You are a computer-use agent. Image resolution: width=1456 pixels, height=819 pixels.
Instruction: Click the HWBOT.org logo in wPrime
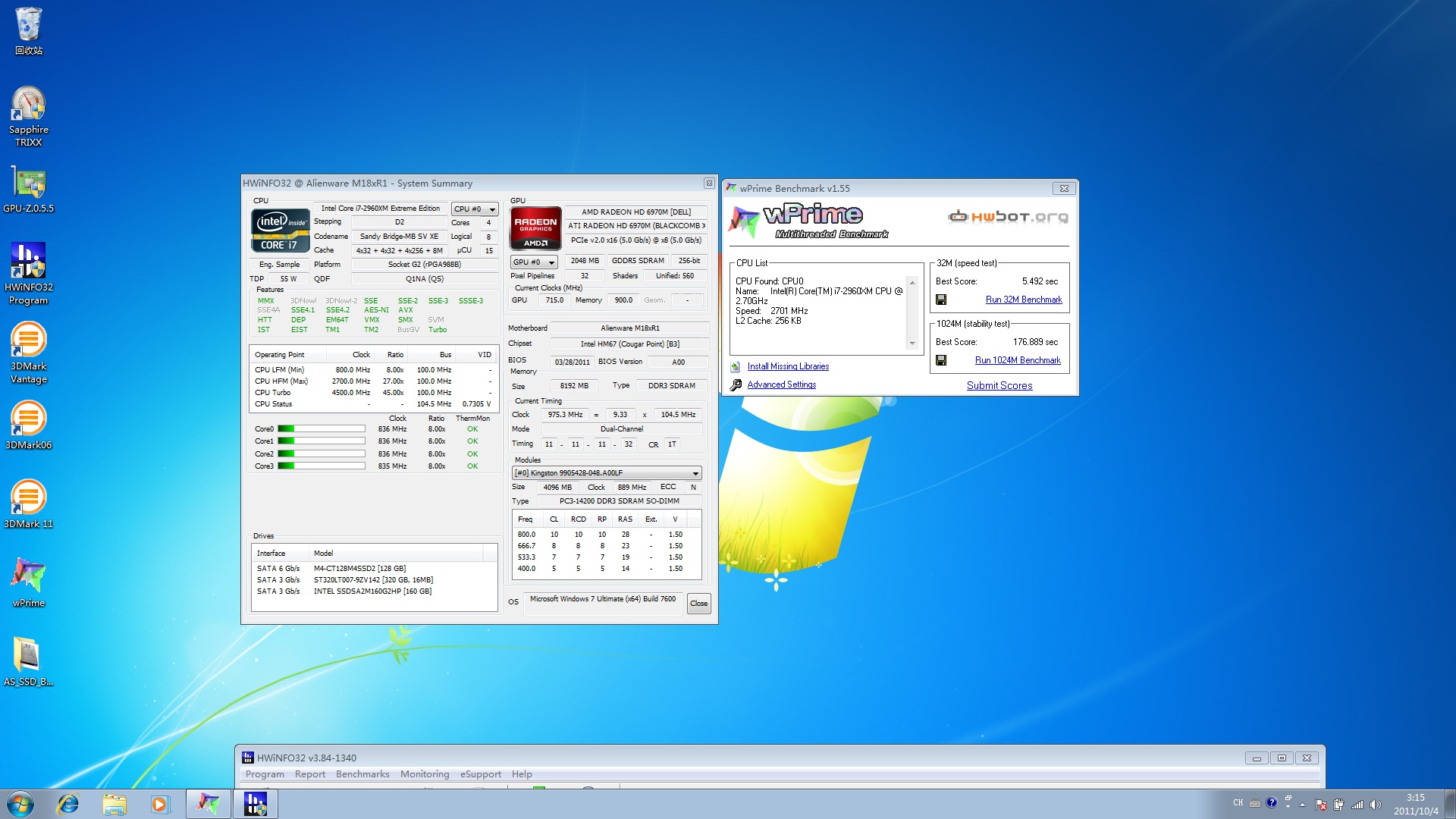point(1008,217)
